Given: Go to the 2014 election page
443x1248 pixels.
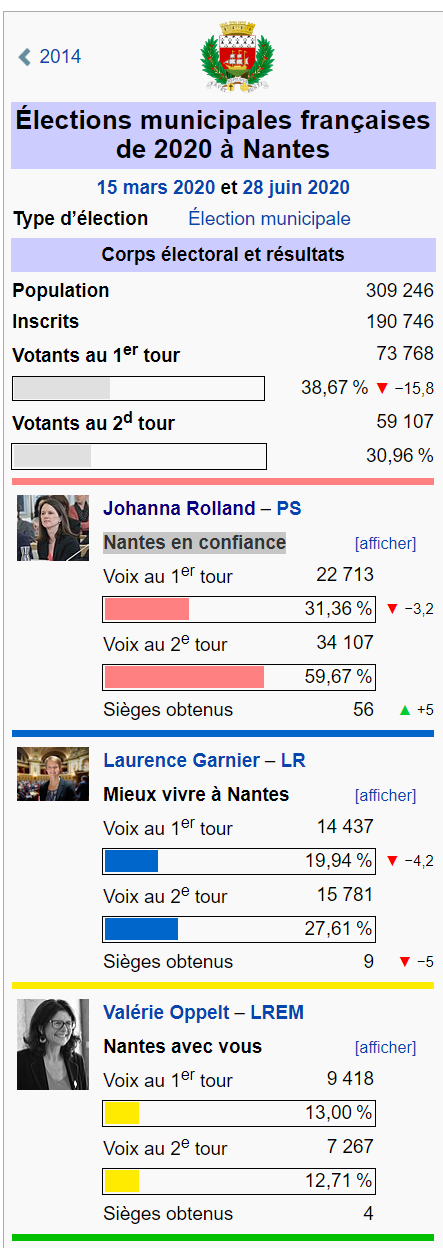Looking at the screenshot, I should [60, 57].
